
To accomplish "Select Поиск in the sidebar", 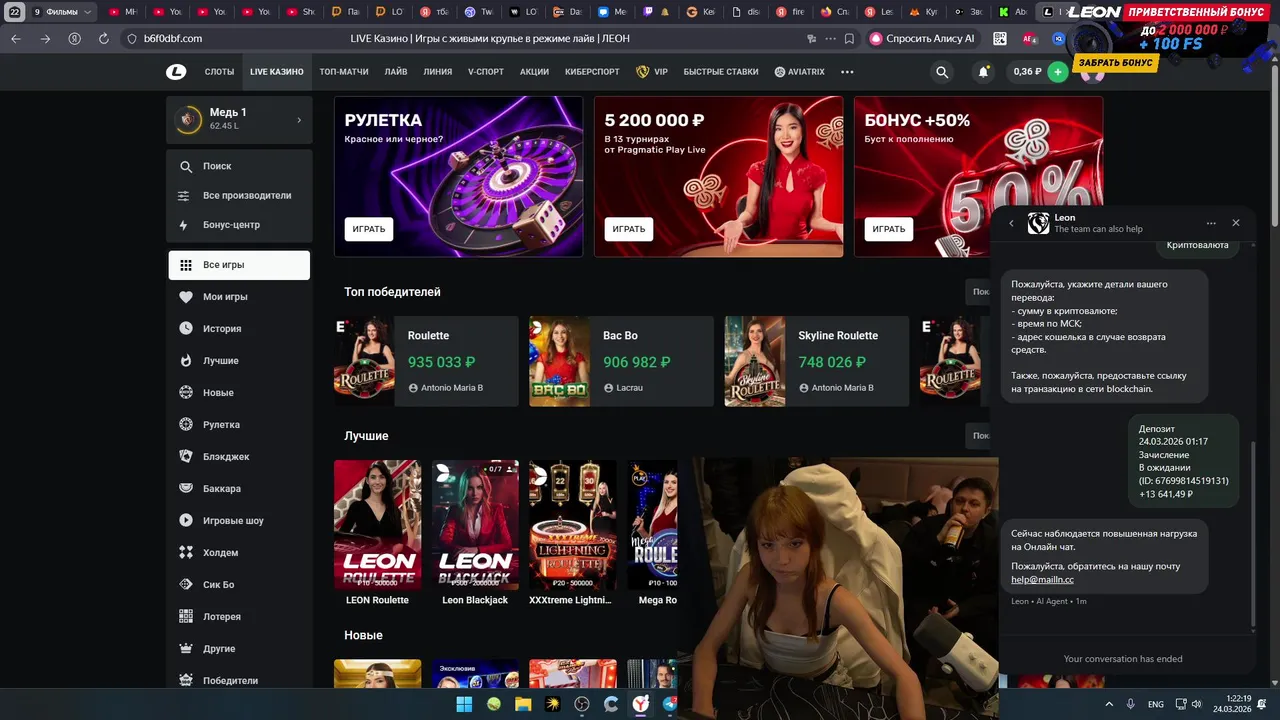I will pos(239,166).
